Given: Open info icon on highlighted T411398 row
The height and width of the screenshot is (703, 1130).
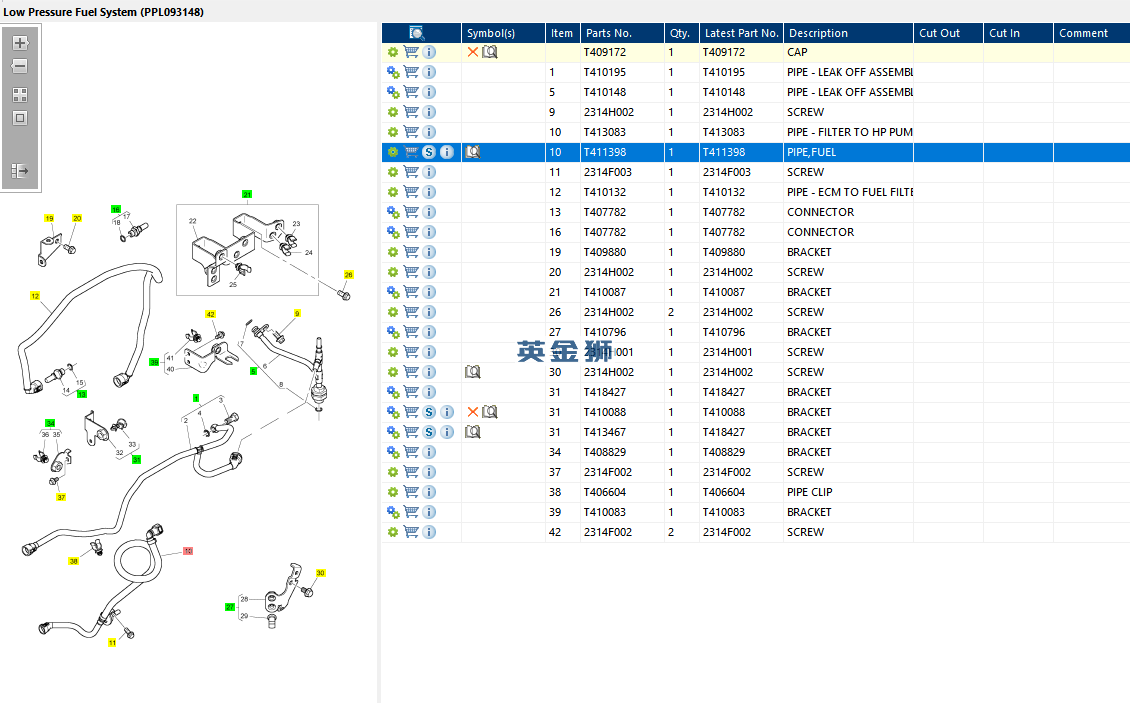Looking at the screenshot, I should [x=447, y=152].
